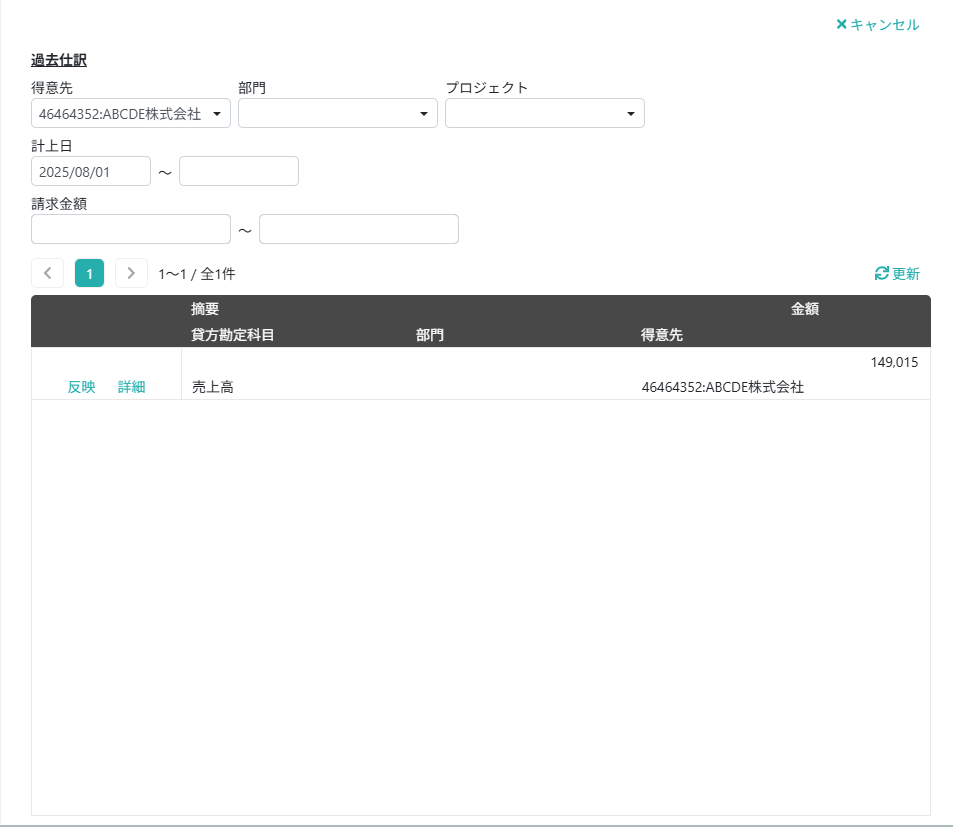The height and width of the screenshot is (827, 953).
Task: Go to next page with right chevron
Action: coord(131,273)
